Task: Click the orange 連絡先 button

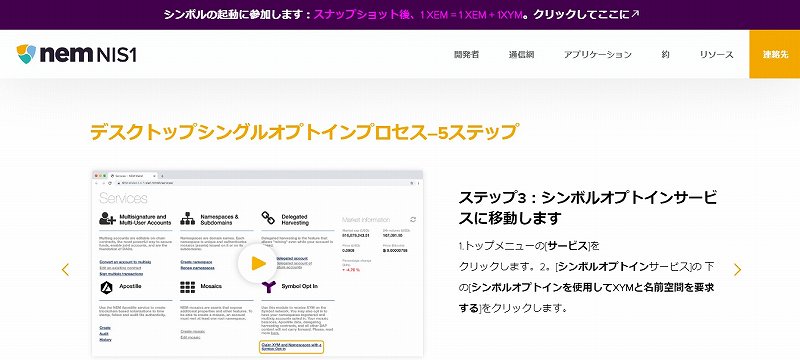Action: click(774, 55)
